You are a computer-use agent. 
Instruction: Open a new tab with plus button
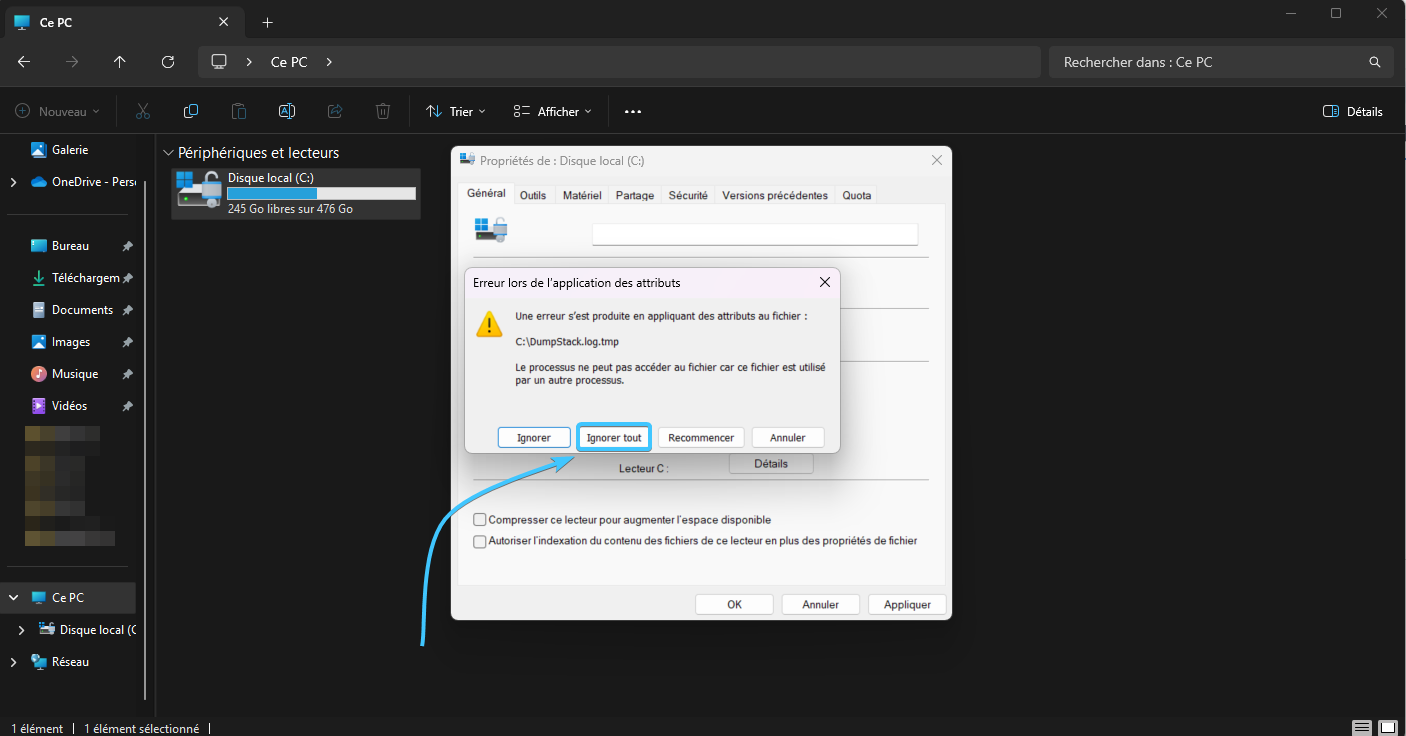(267, 22)
